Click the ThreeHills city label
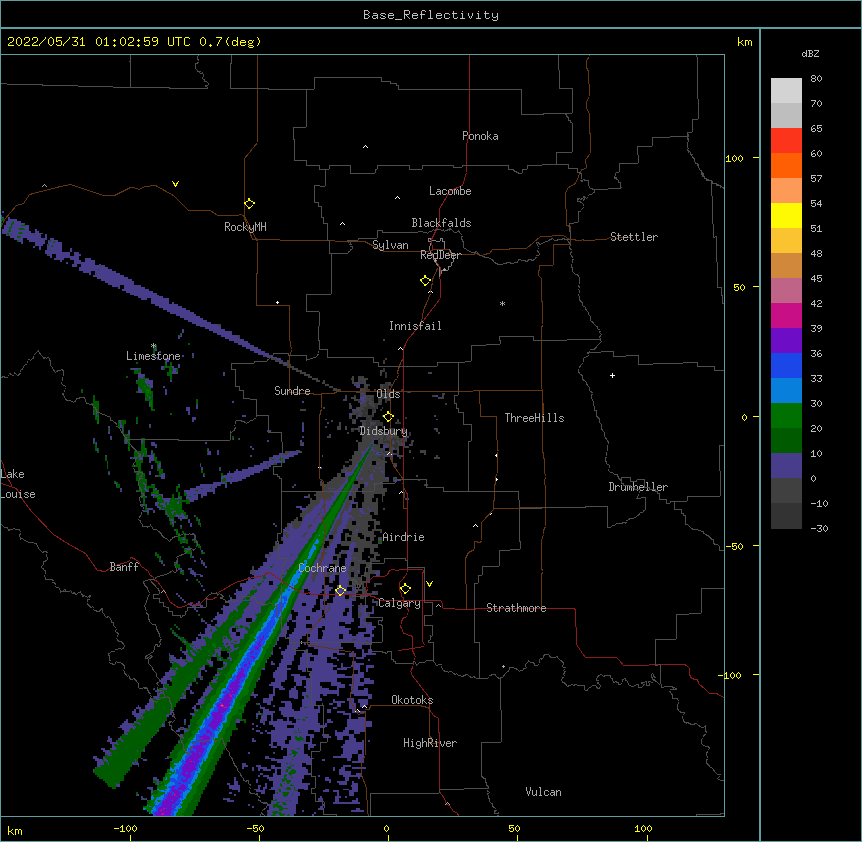The image size is (862, 842). tap(534, 418)
